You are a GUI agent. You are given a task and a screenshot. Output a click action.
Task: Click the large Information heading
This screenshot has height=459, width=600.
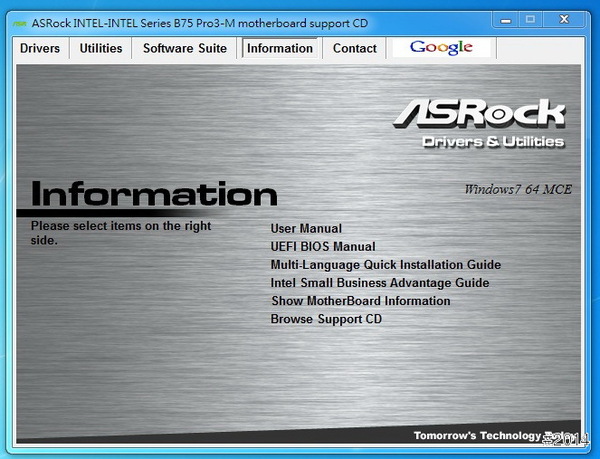(154, 193)
